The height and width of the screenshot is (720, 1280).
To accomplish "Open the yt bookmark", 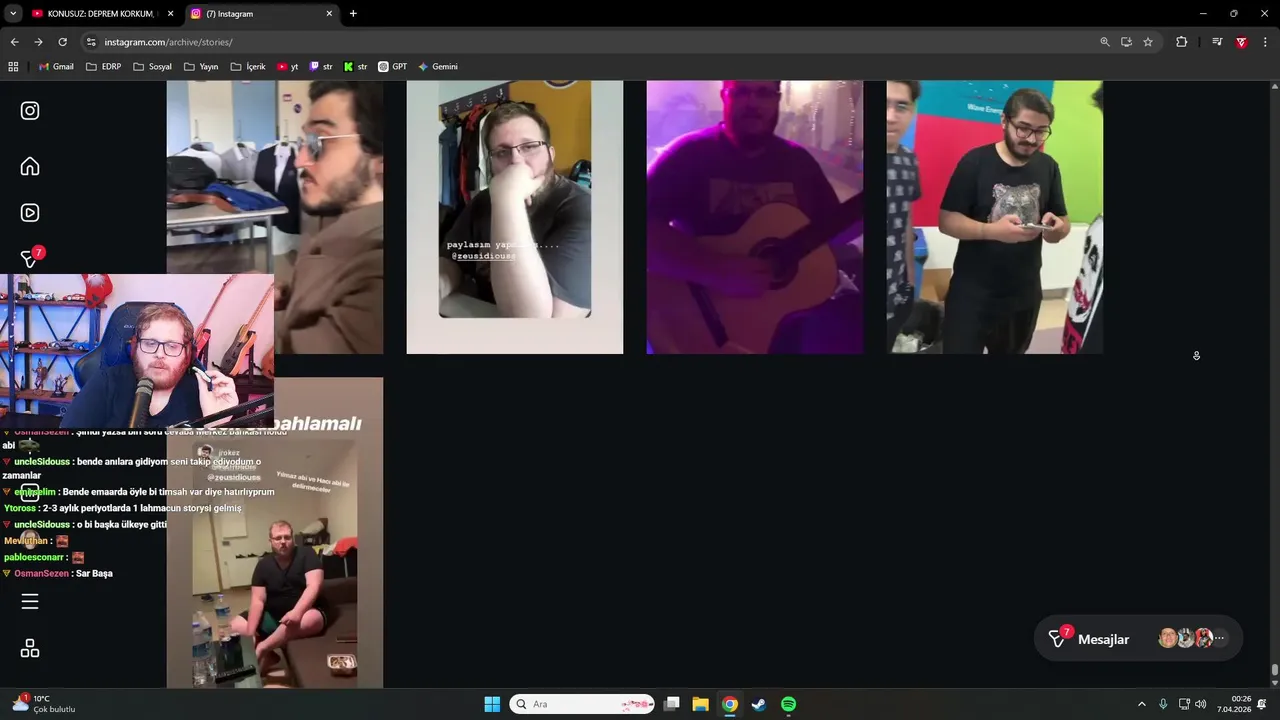I will 288,67.
